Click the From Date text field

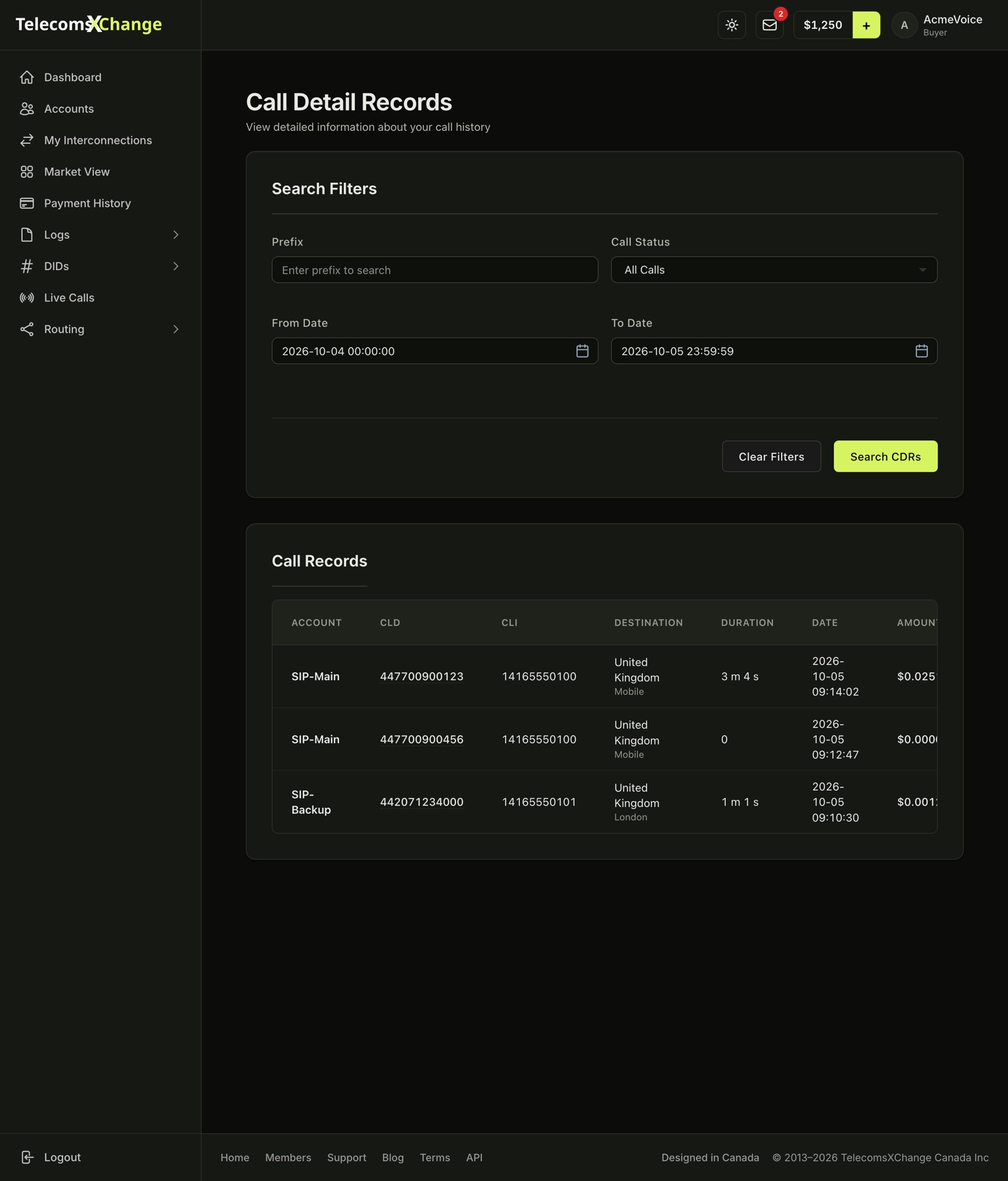tap(435, 351)
